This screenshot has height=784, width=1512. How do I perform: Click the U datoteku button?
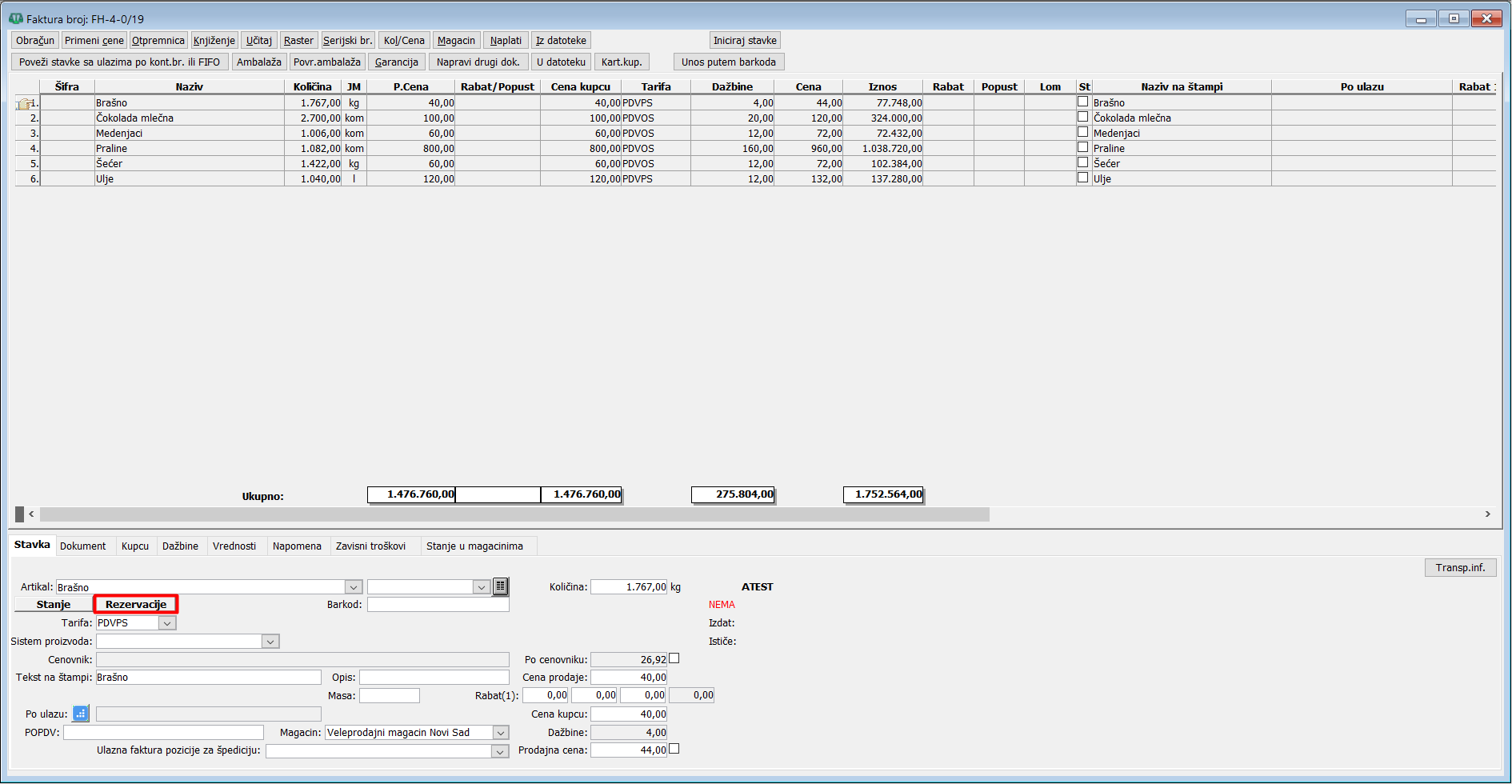562,62
